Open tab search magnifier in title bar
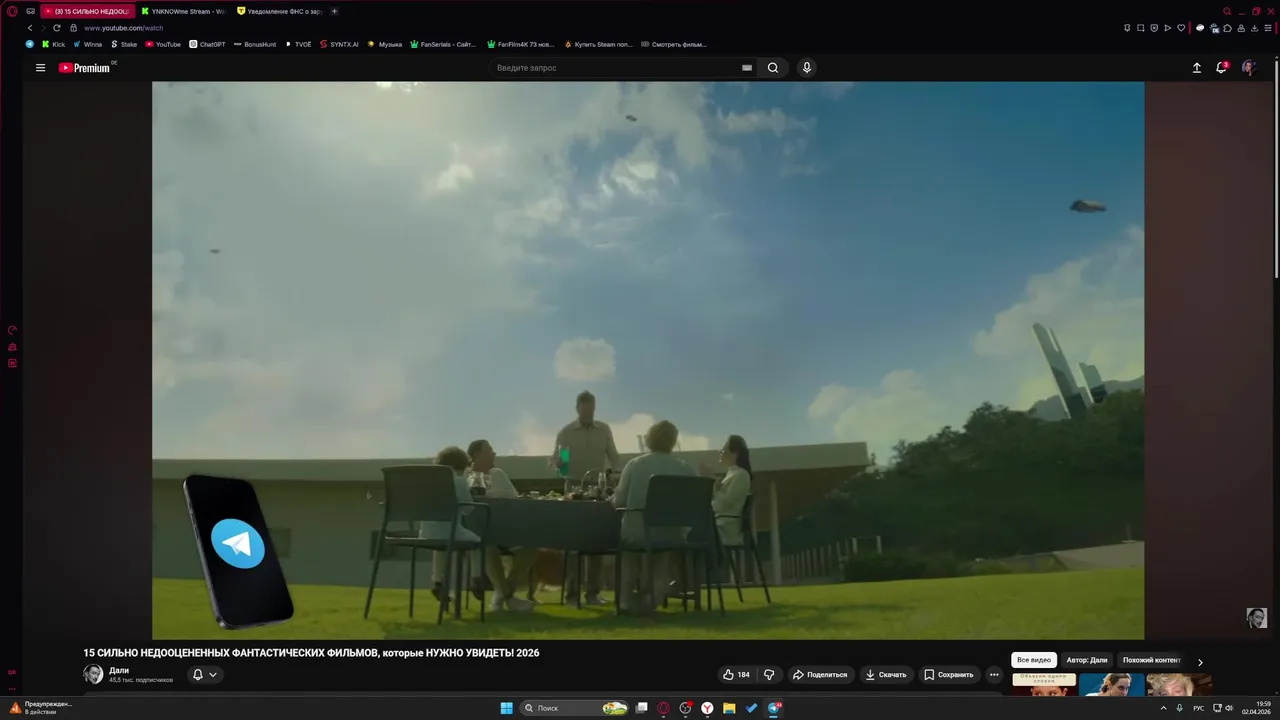The height and width of the screenshot is (720, 1280). (x=1227, y=11)
